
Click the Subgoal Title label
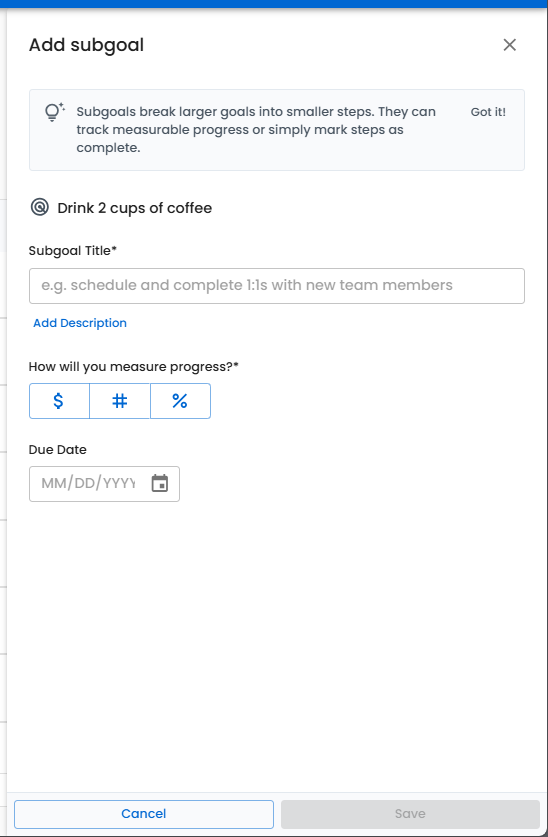[73, 250]
